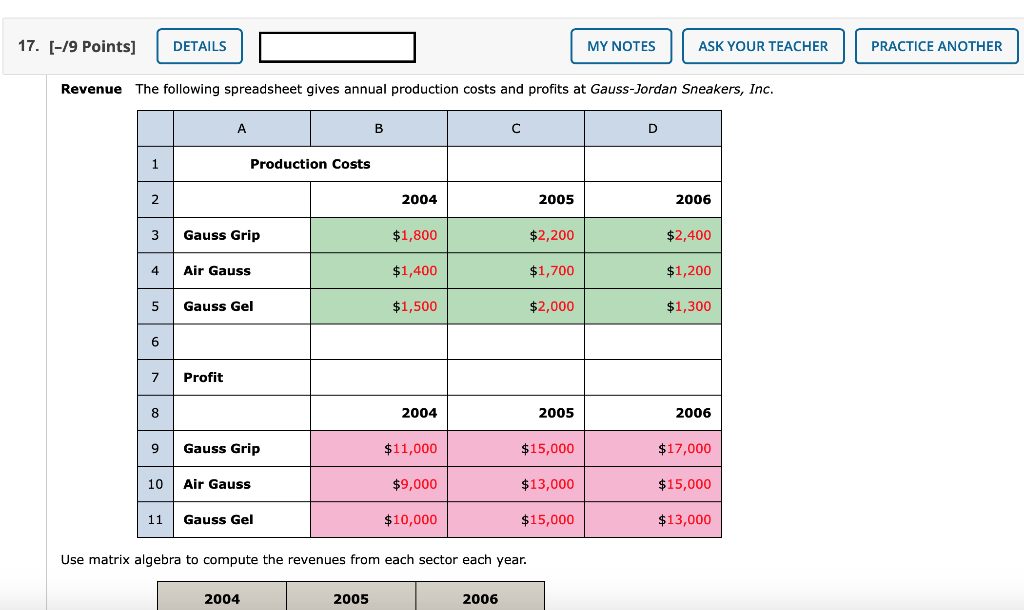The height and width of the screenshot is (610, 1024).
Task: Click row number 6 header
Action: coord(155,342)
